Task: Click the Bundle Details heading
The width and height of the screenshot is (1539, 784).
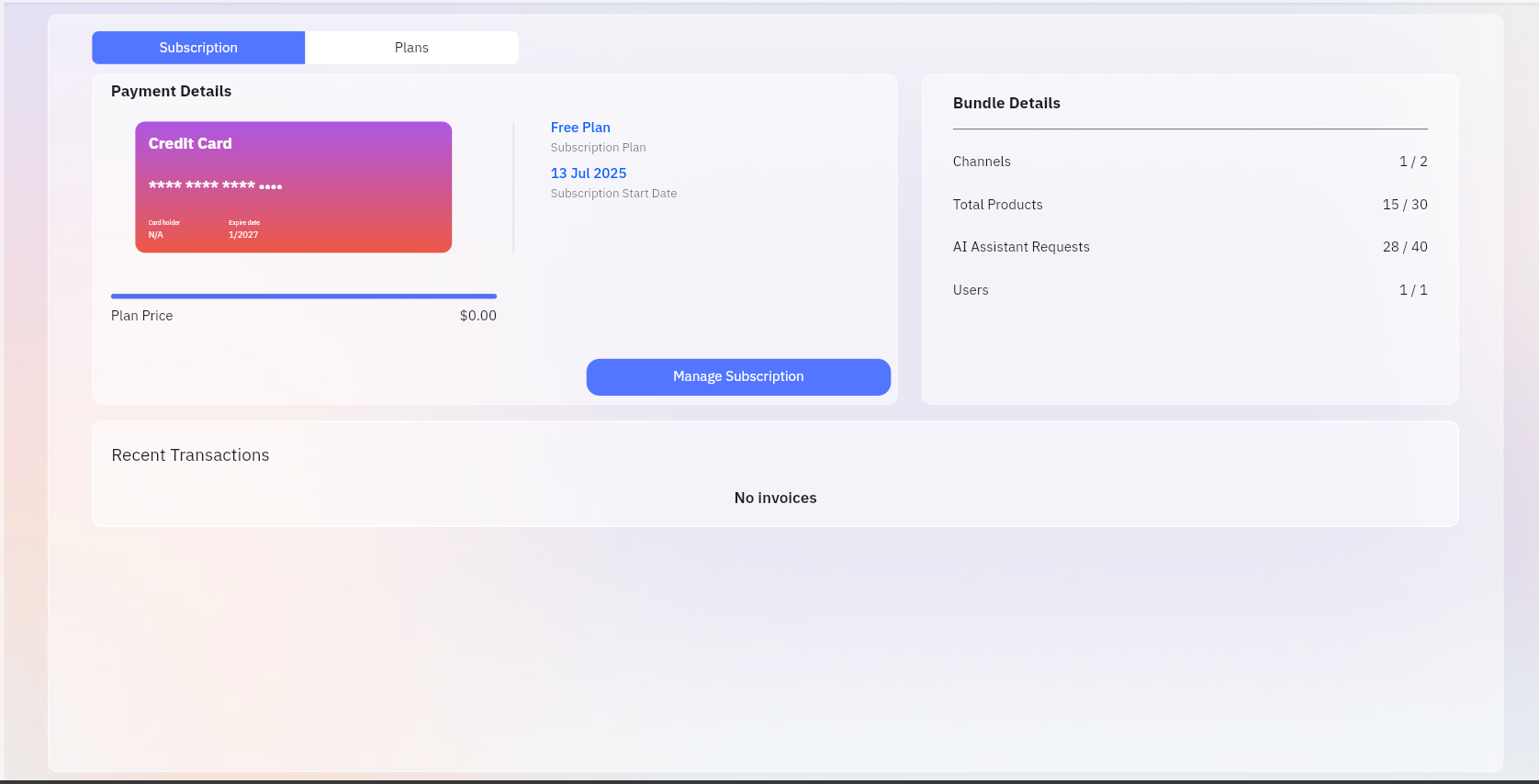Action: point(1006,103)
